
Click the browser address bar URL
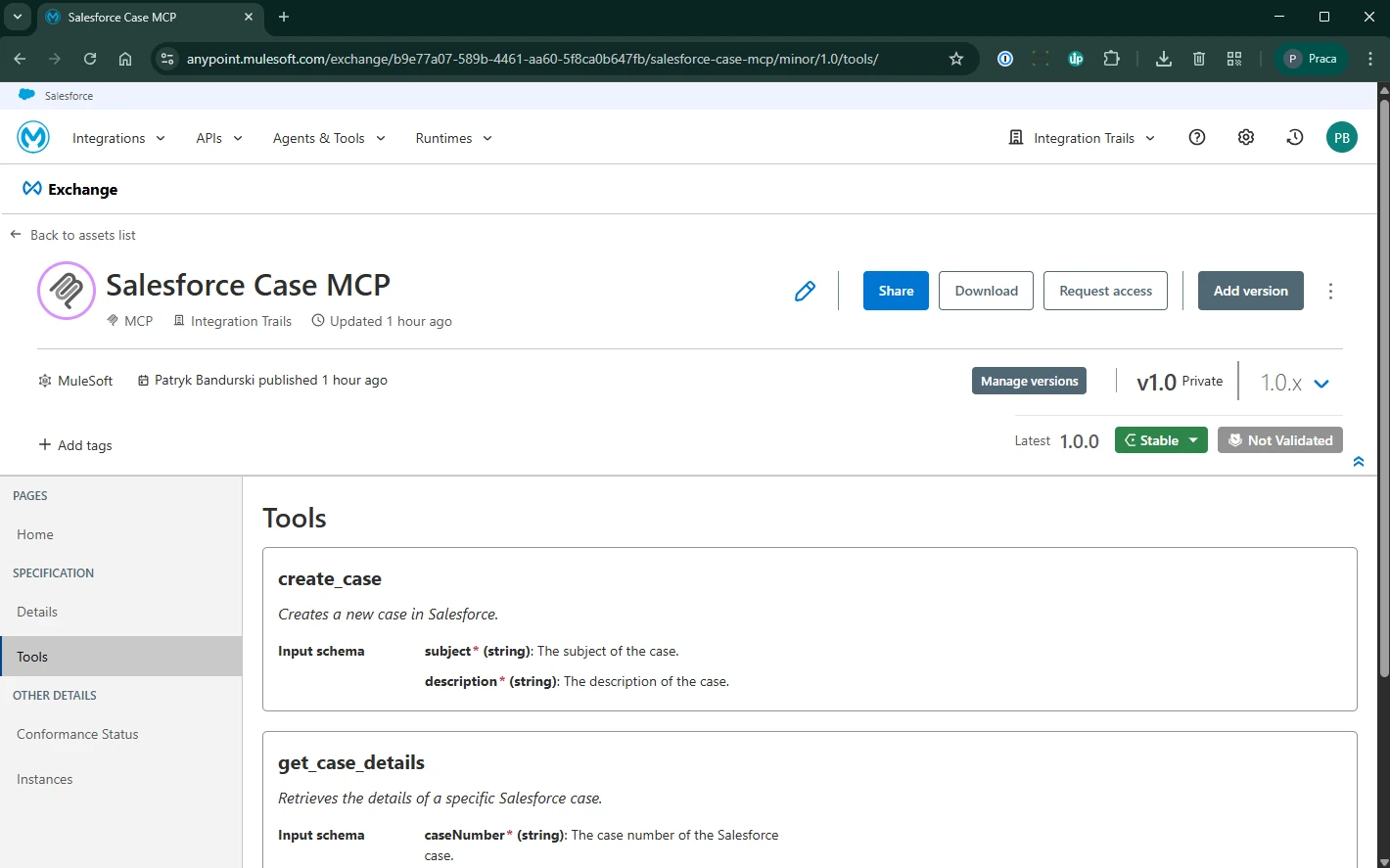point(533,59)
